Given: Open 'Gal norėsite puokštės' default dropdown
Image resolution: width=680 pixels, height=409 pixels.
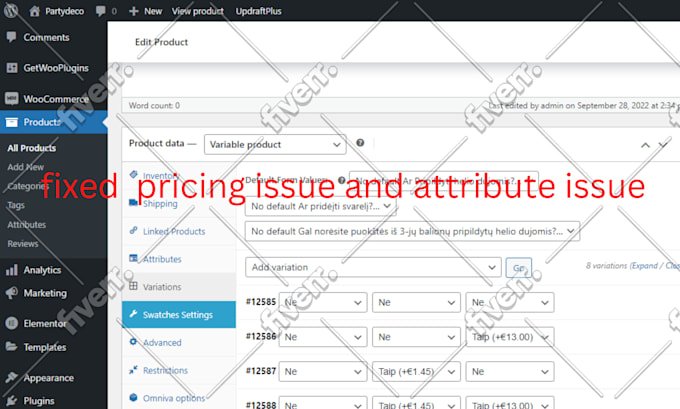Looking at the screenshot, I should click(x=412, y=231).
